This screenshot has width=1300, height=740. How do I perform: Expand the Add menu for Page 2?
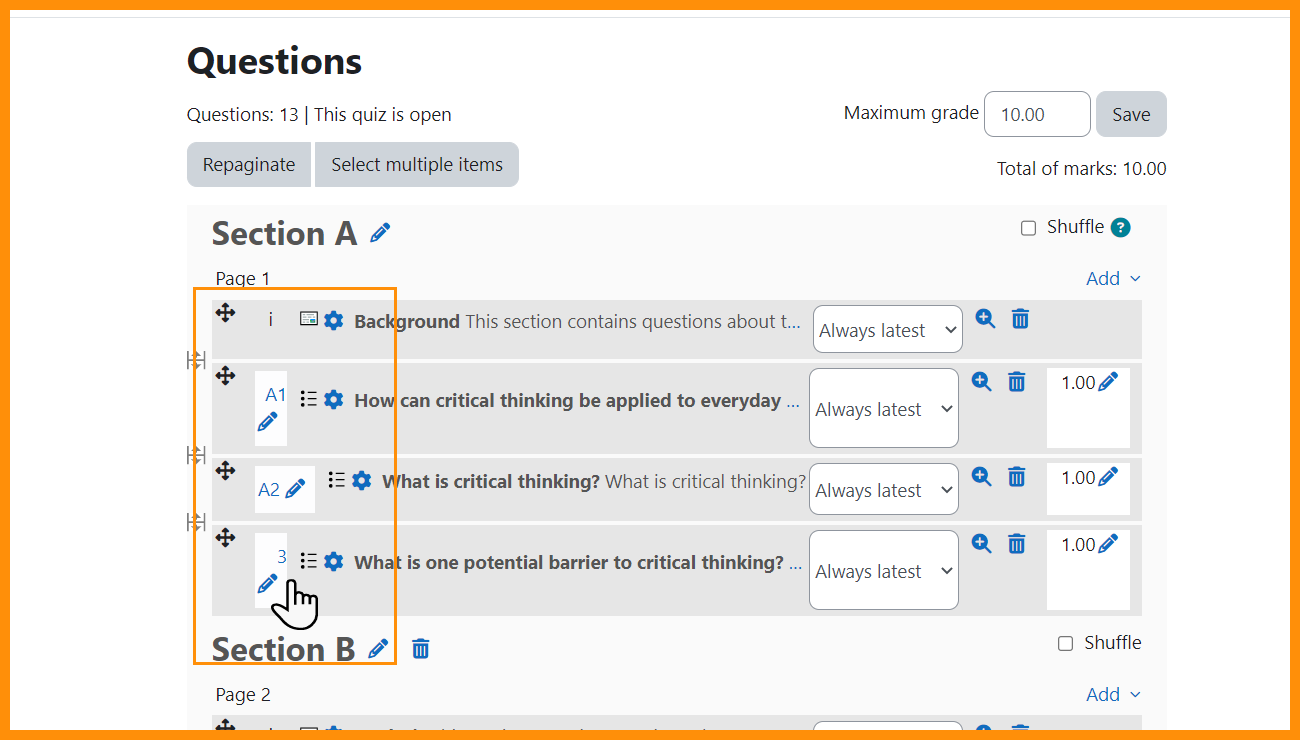[1113, 695]
